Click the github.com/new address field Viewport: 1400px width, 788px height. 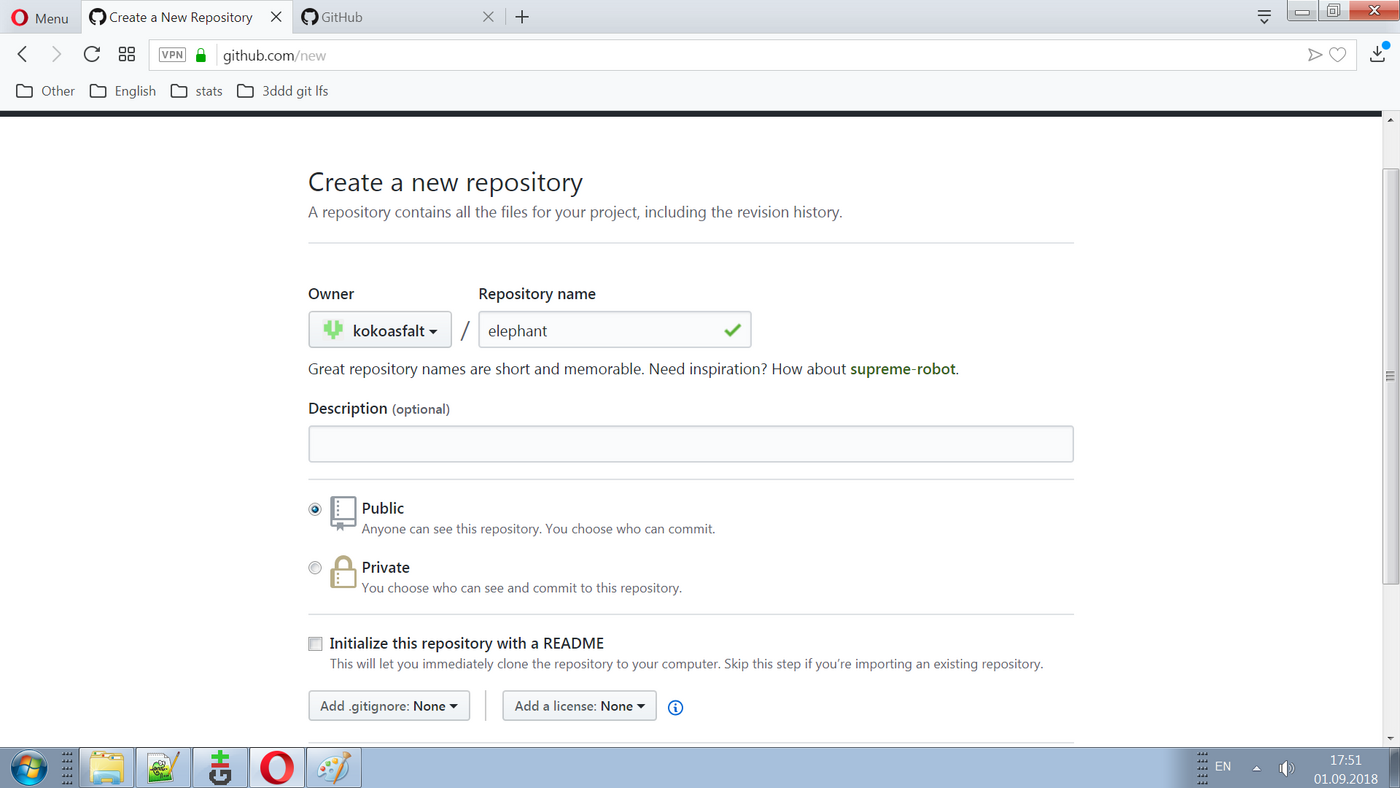pos(750,55)
